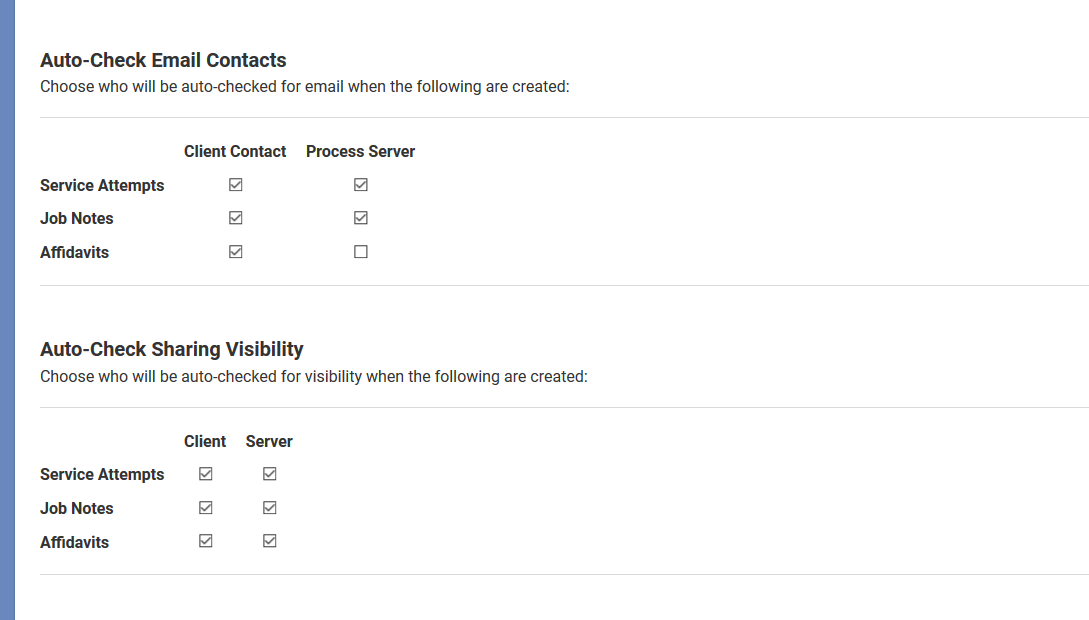The width and height of the screenshot is (1089, 620).
Task: Click the Client column header under Sharing Visibility
Action: pyautogui.click(x=205, y=441)
